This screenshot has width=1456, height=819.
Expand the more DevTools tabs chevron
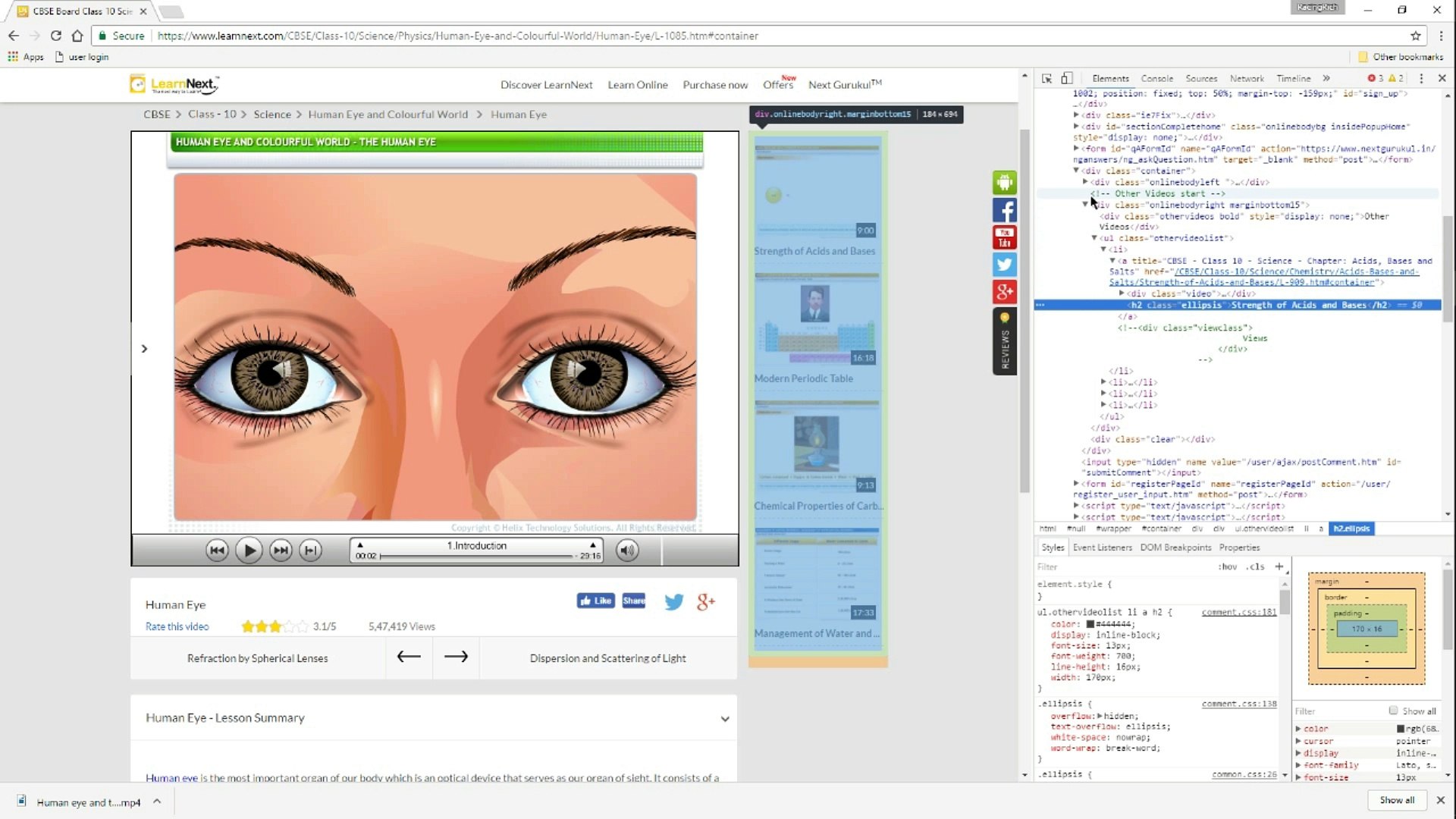[1326, 78]
